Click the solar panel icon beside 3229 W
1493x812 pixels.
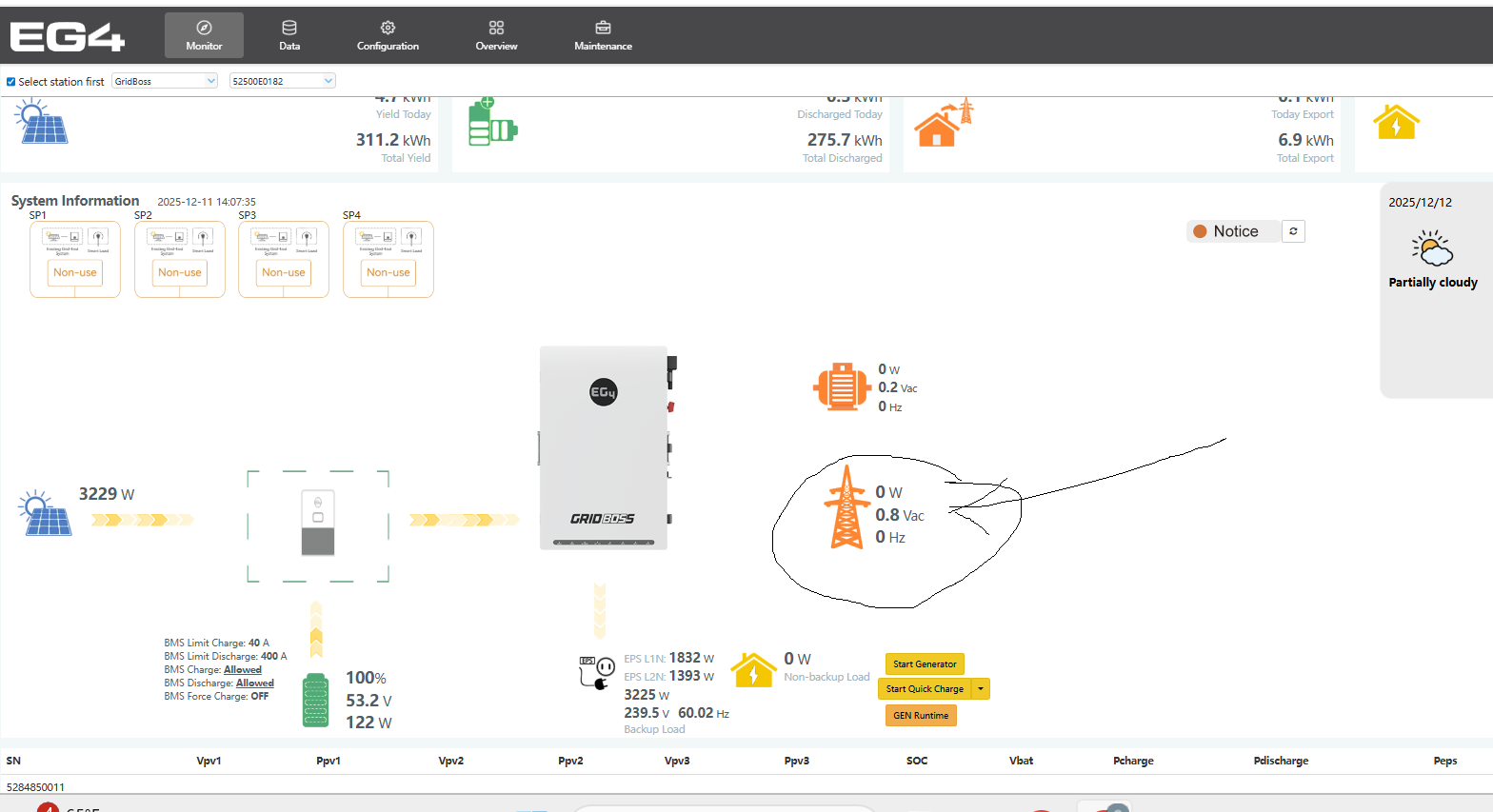pyautogui.click(x=45, y=514)
